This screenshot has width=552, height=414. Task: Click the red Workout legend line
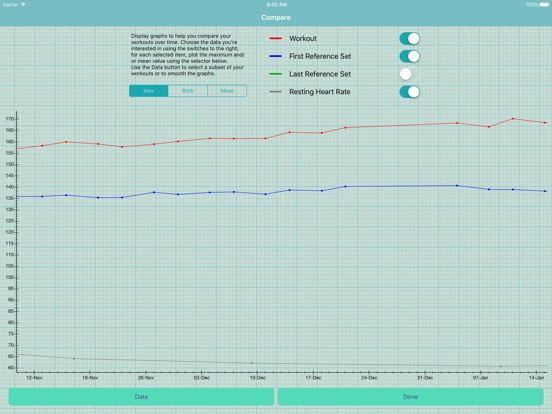[x=276, y=38]
